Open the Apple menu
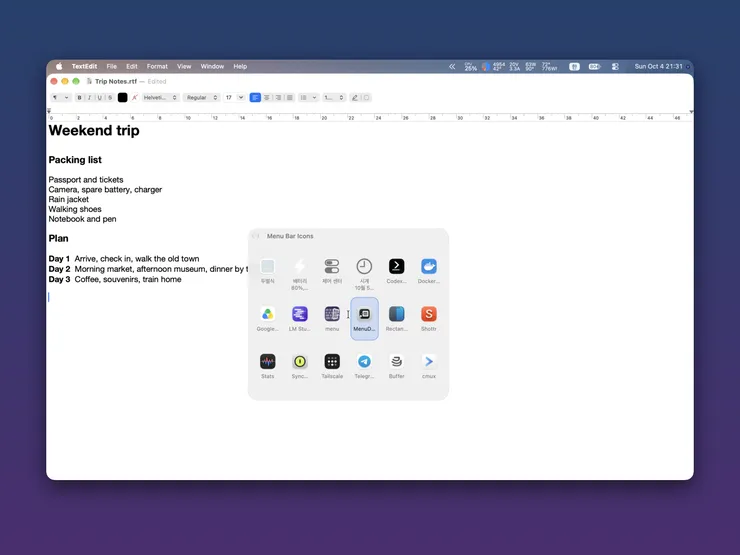Screen dimensions: 740x555 click(59, 67)
